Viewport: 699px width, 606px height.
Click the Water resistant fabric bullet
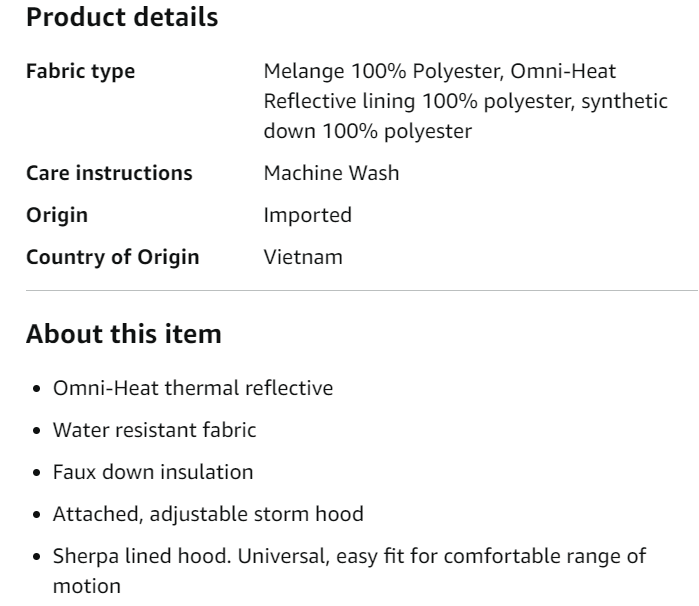pos(155,430)
